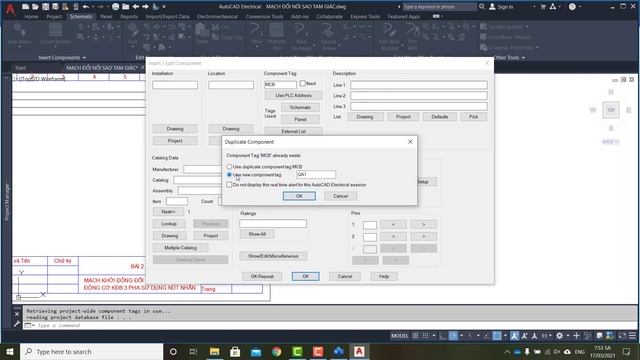Click the status bar gear workspace icon

[x=560, y=336]
